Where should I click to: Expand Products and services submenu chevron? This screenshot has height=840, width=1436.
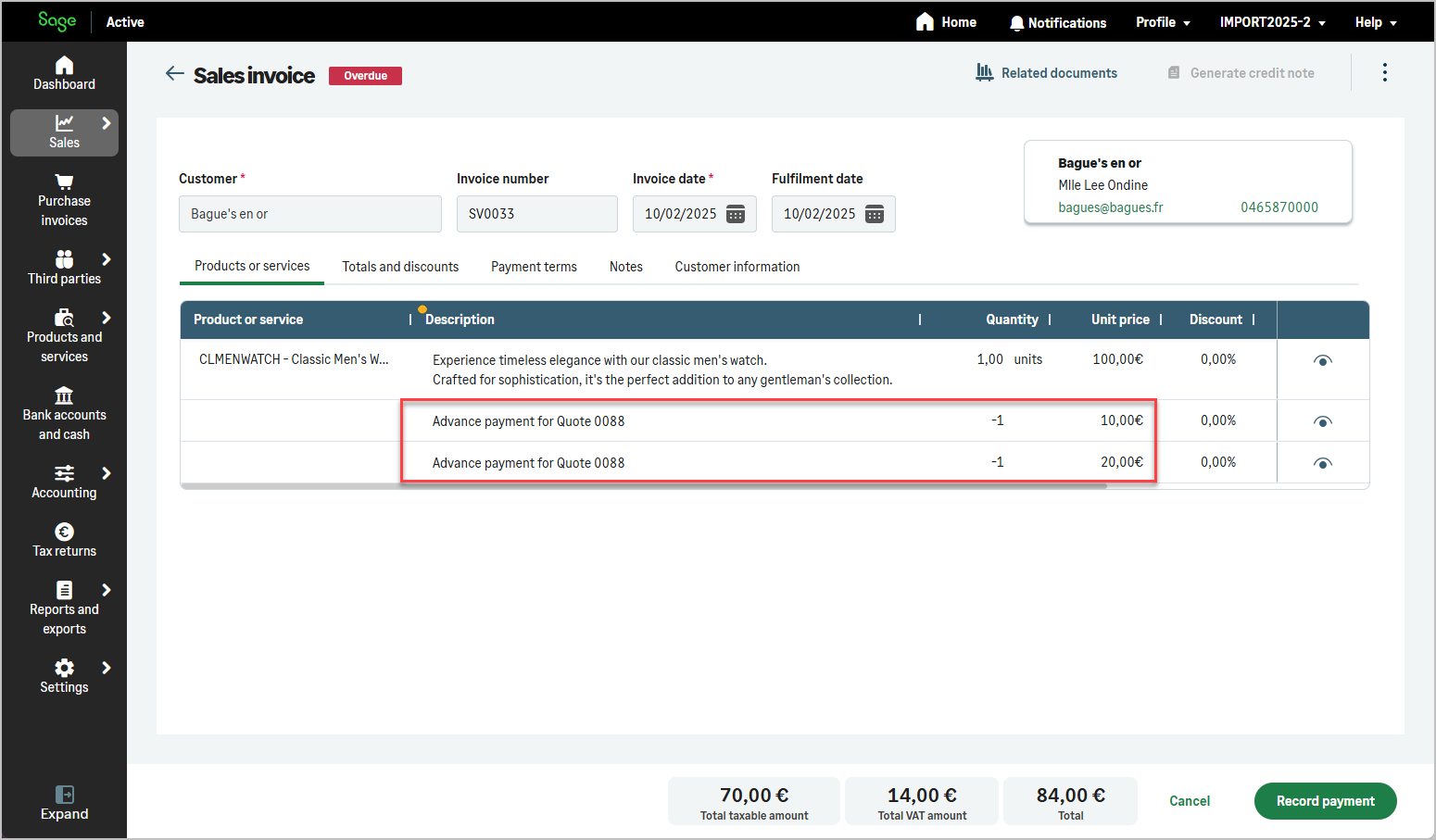(x=107, y=318)
